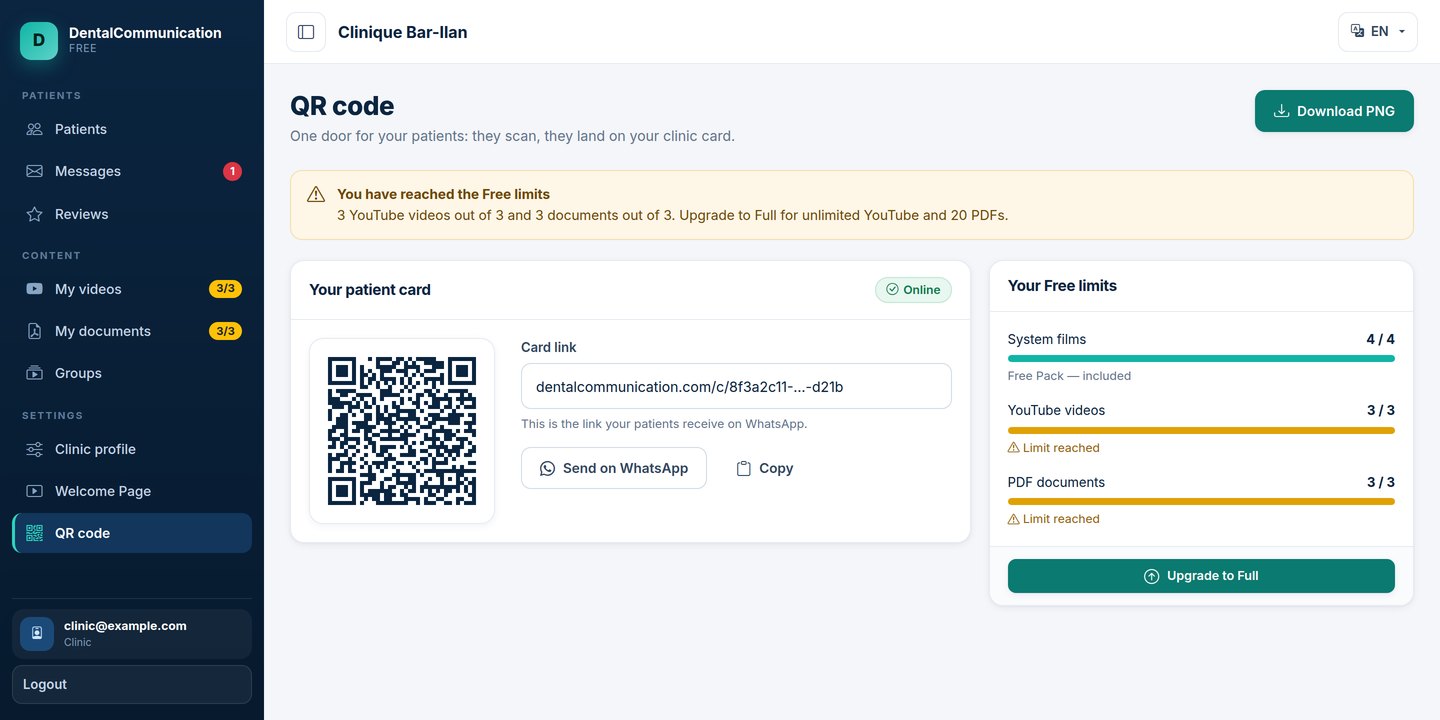1440x720 pixels.
Task: Click the translate language icon
Action: (x=1357, y=31)
